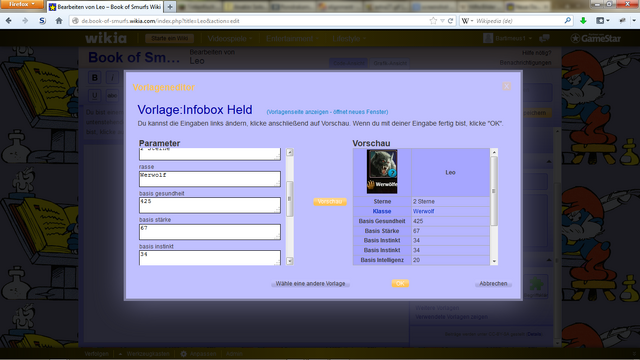
Task: Click the search magnifier icon
Action: coord(567,20)
